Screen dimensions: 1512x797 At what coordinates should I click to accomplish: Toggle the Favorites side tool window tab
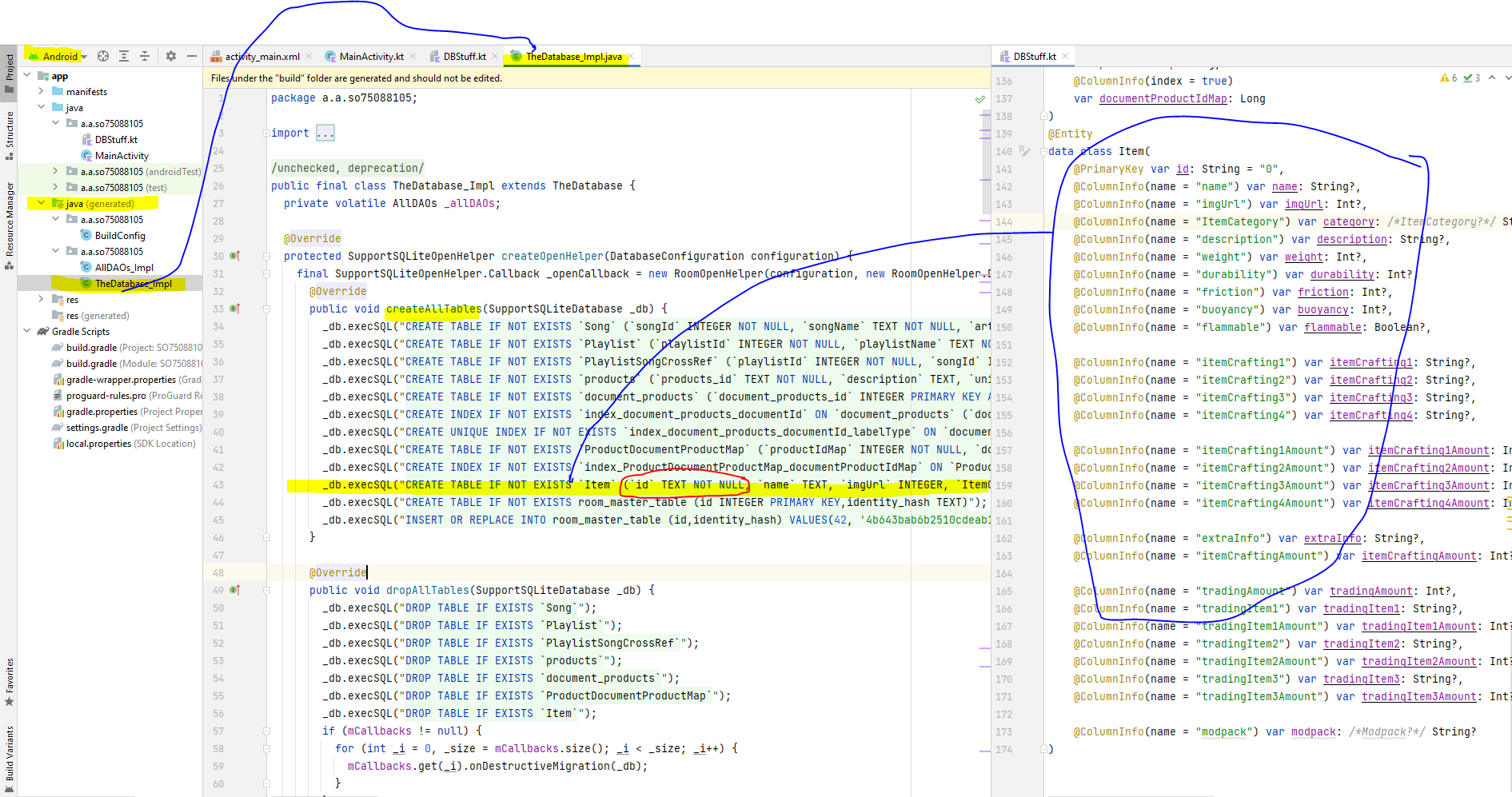pos(9,682)
